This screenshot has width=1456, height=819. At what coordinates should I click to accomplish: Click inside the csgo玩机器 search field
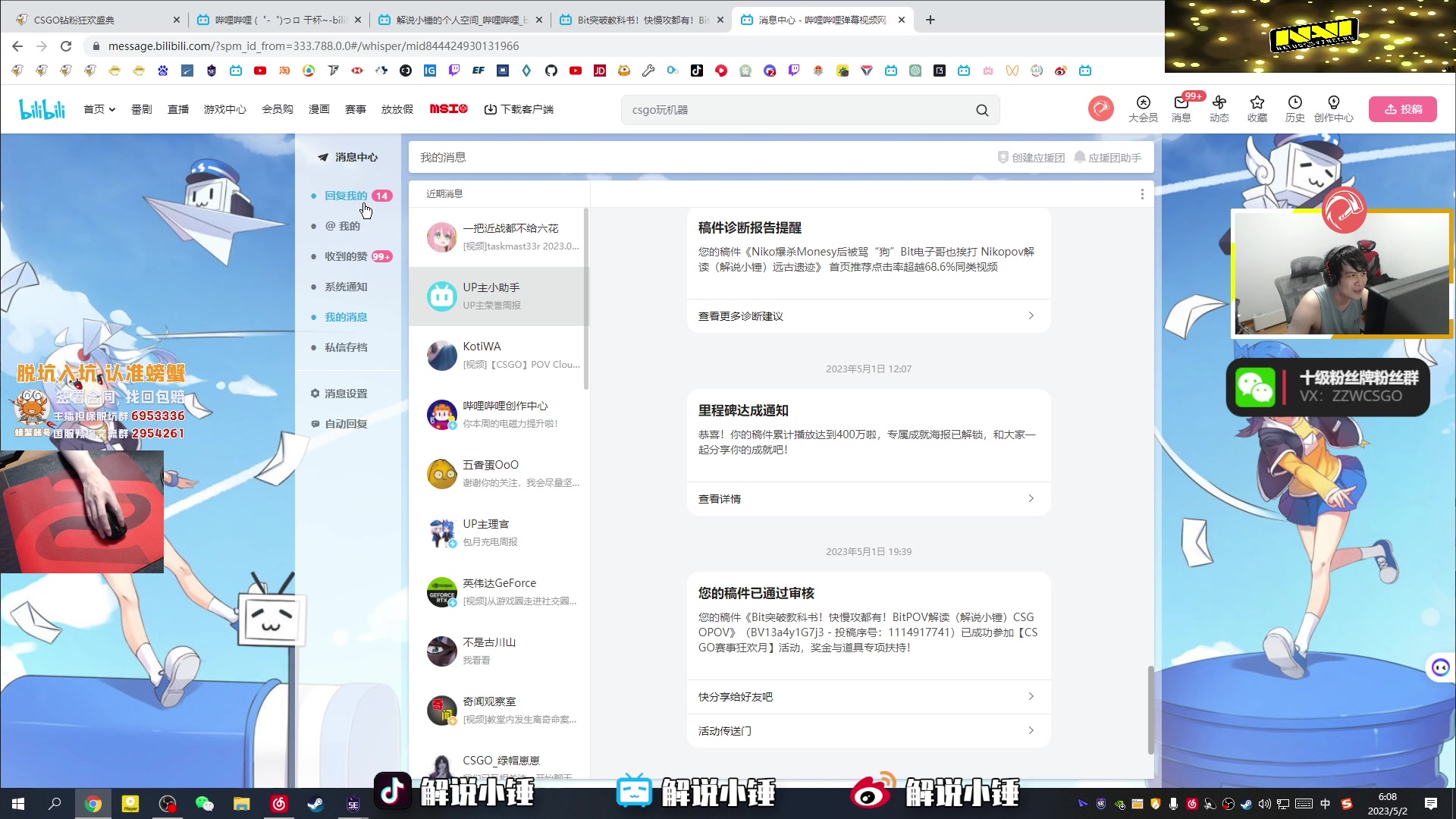(758, 109)
